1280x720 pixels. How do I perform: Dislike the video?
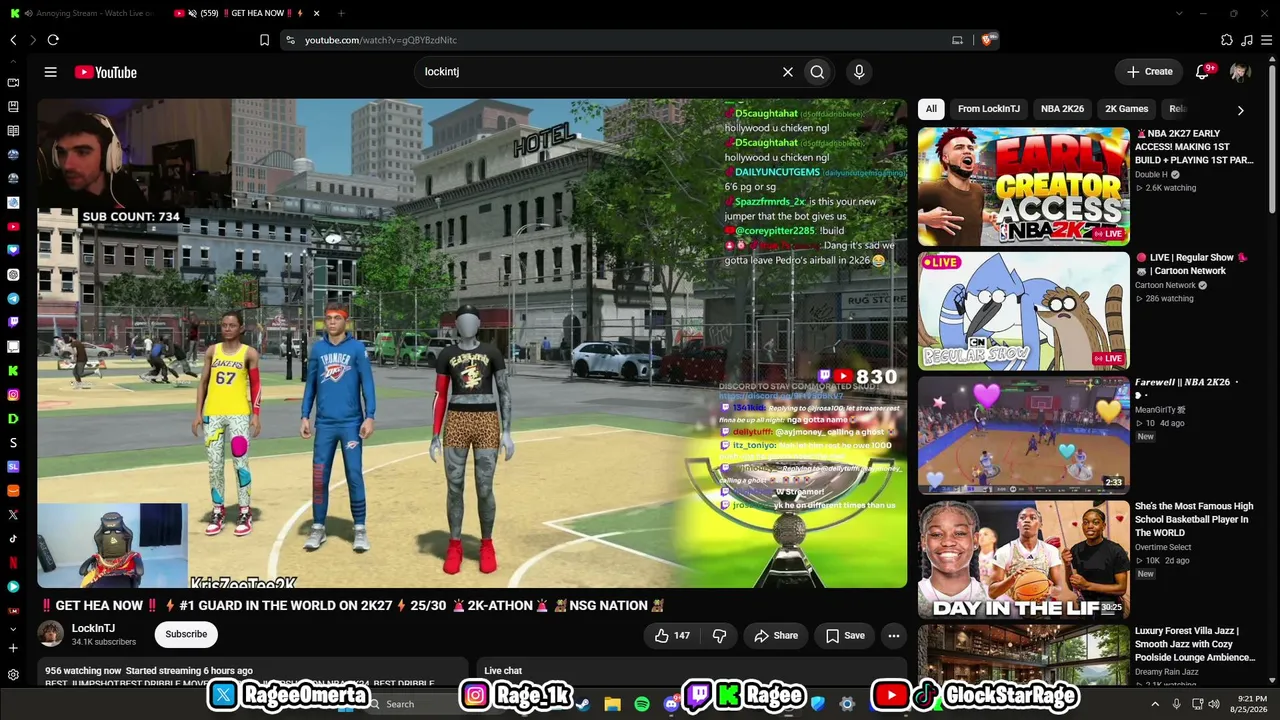pos(719,635)
